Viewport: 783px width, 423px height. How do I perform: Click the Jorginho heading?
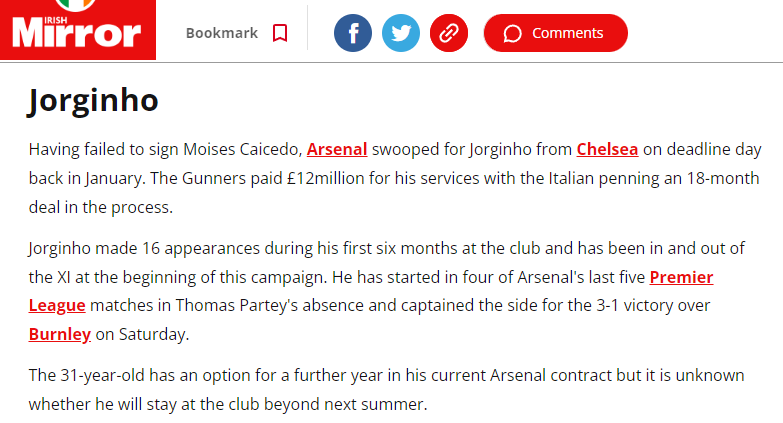[93, 101]
